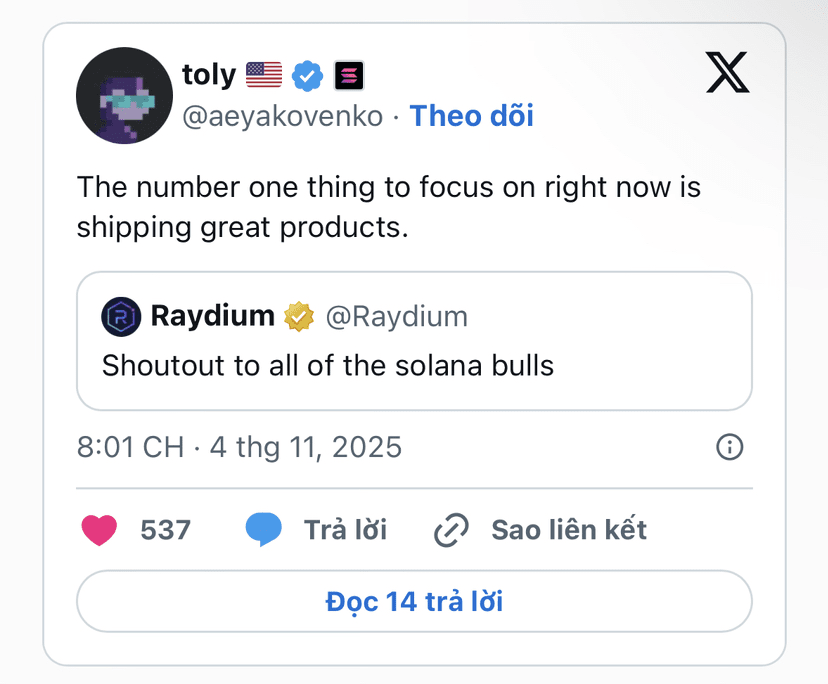Viewport: 828px width, 684px height.
Task: Click toly's pixel-art profile avatar
Action: [124, 96]
